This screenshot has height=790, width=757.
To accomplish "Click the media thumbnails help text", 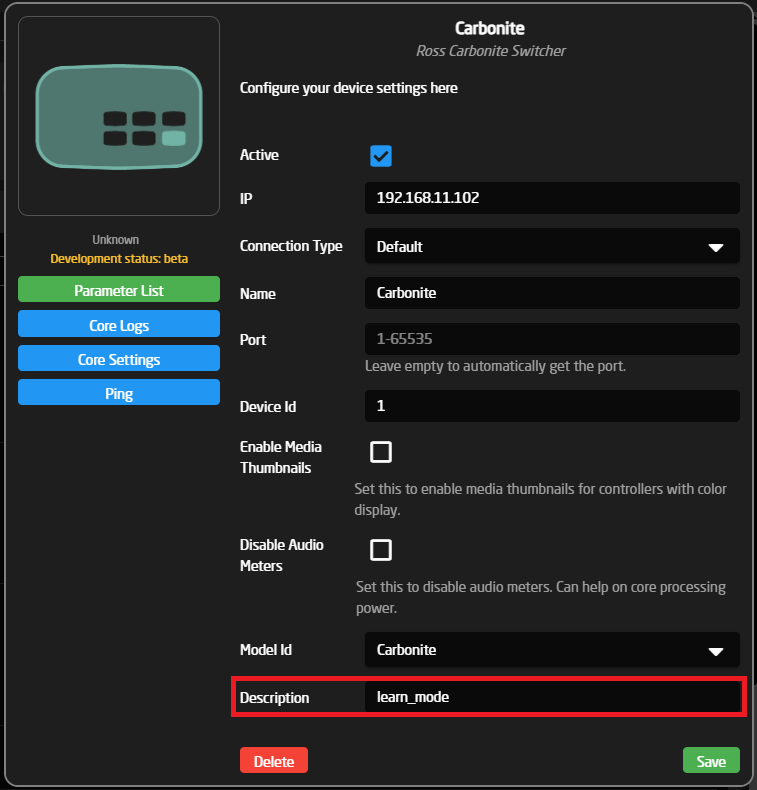I will tap(540, 499).
